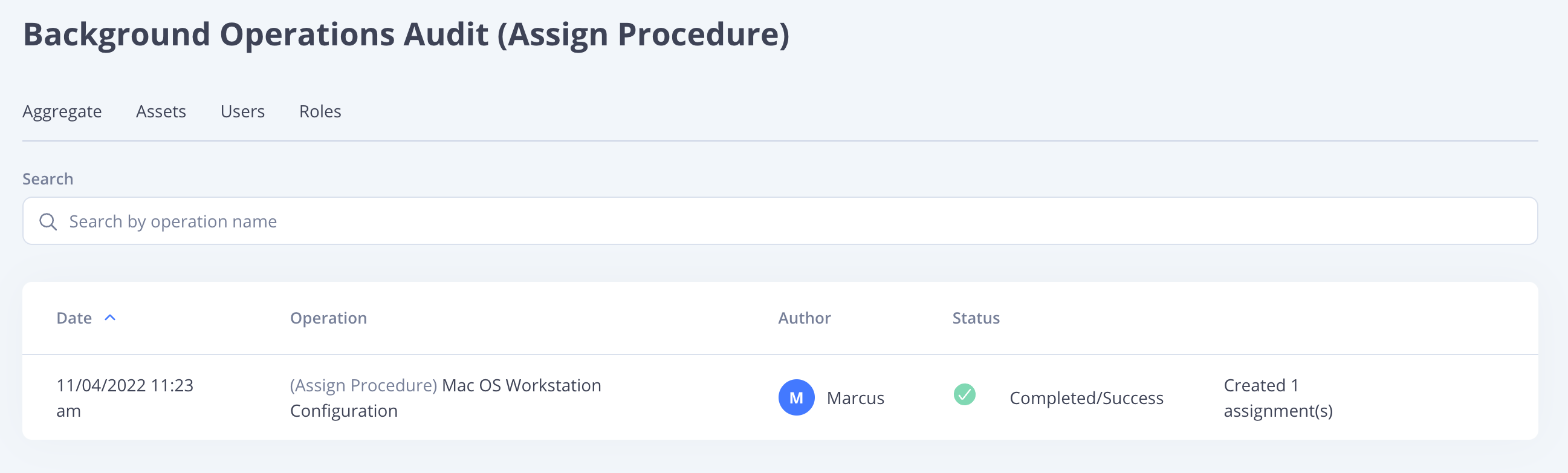Image resolution: width=1568 pixels, height=473 pixels.
Task: Open the Assets tab
Action: (161, 111)
